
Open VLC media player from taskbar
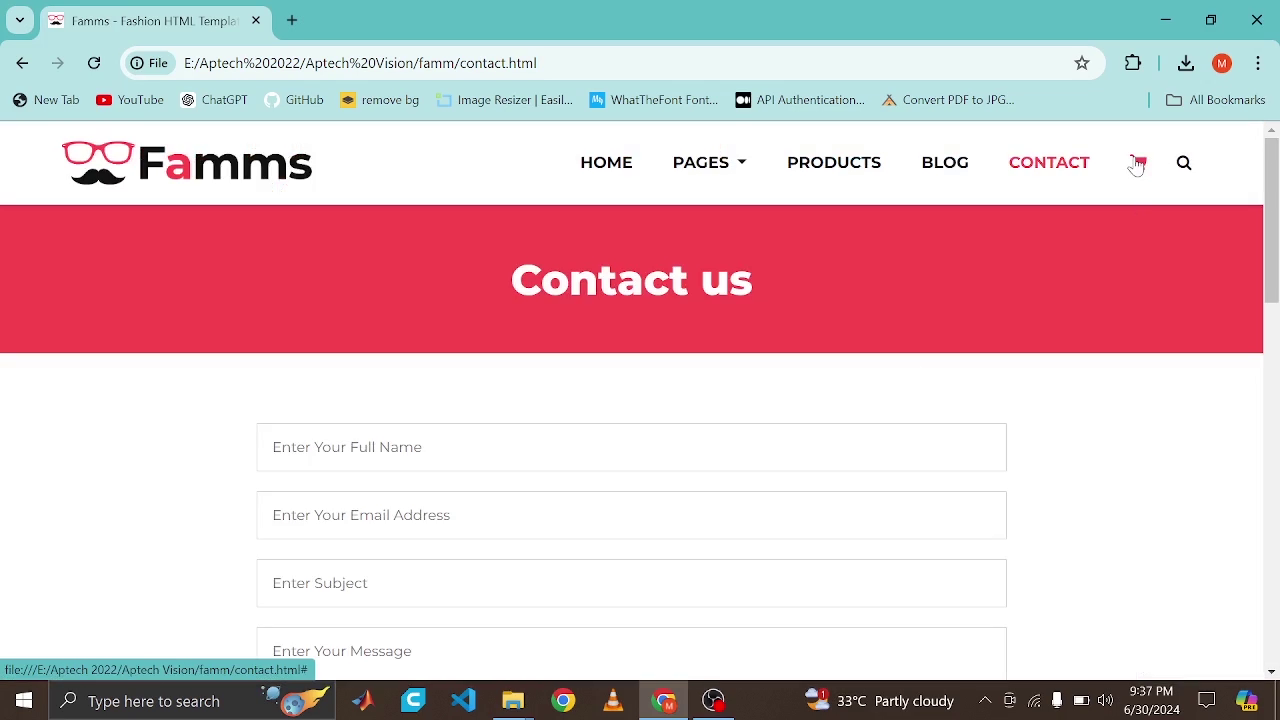tap(614, 701)
